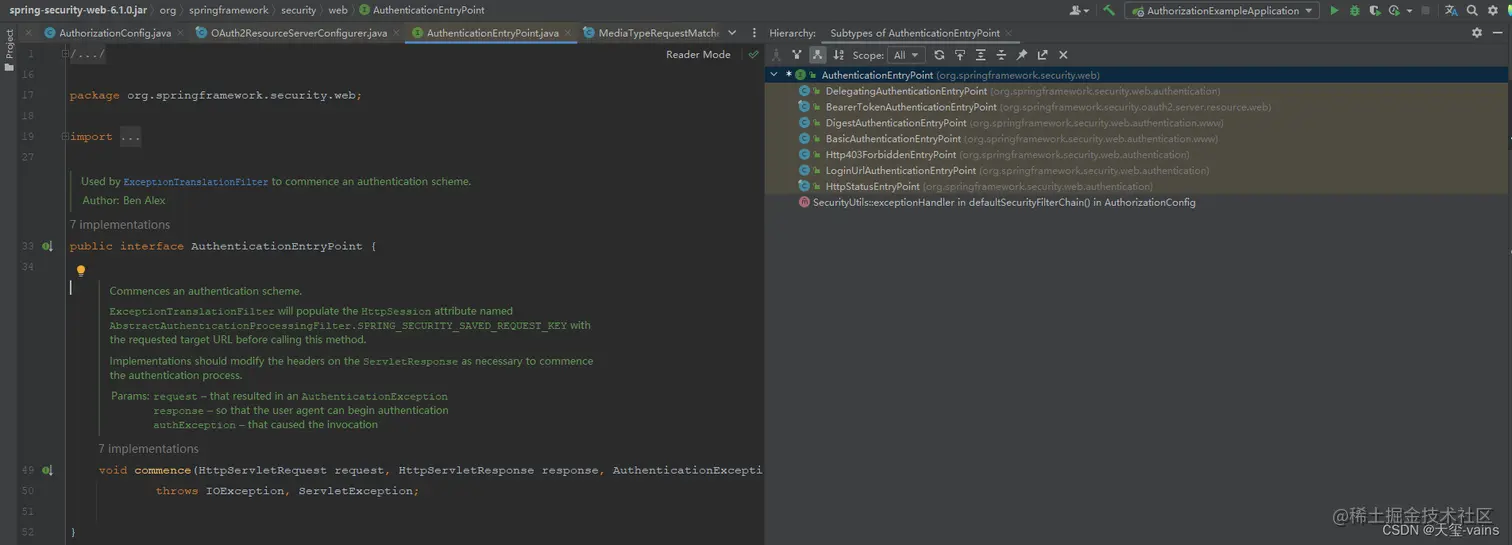Image resolution: width=1512 pixels, height=545 pixels.
Task: Click spring-security-web-6.1.0.jar breadcrumb
Action: [77, 10]
